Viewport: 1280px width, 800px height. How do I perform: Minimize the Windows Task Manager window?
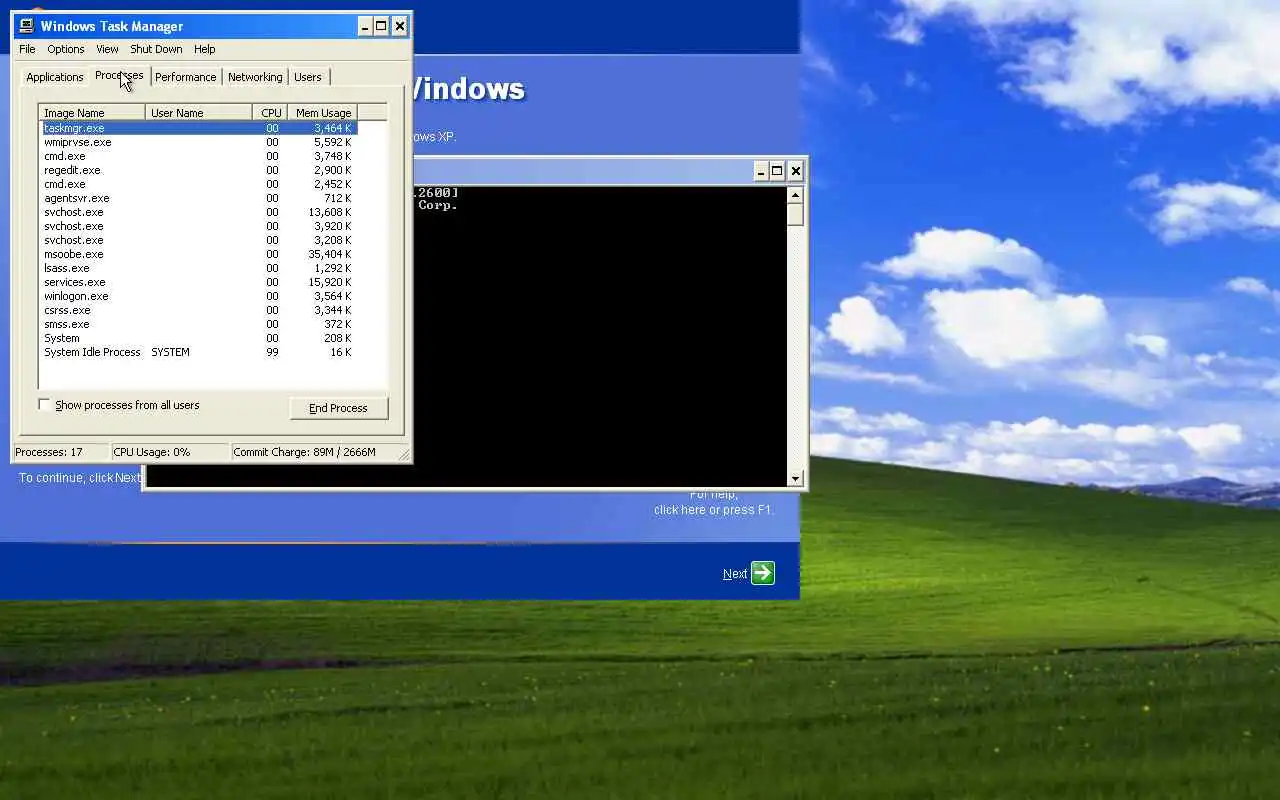click(365, 26)
